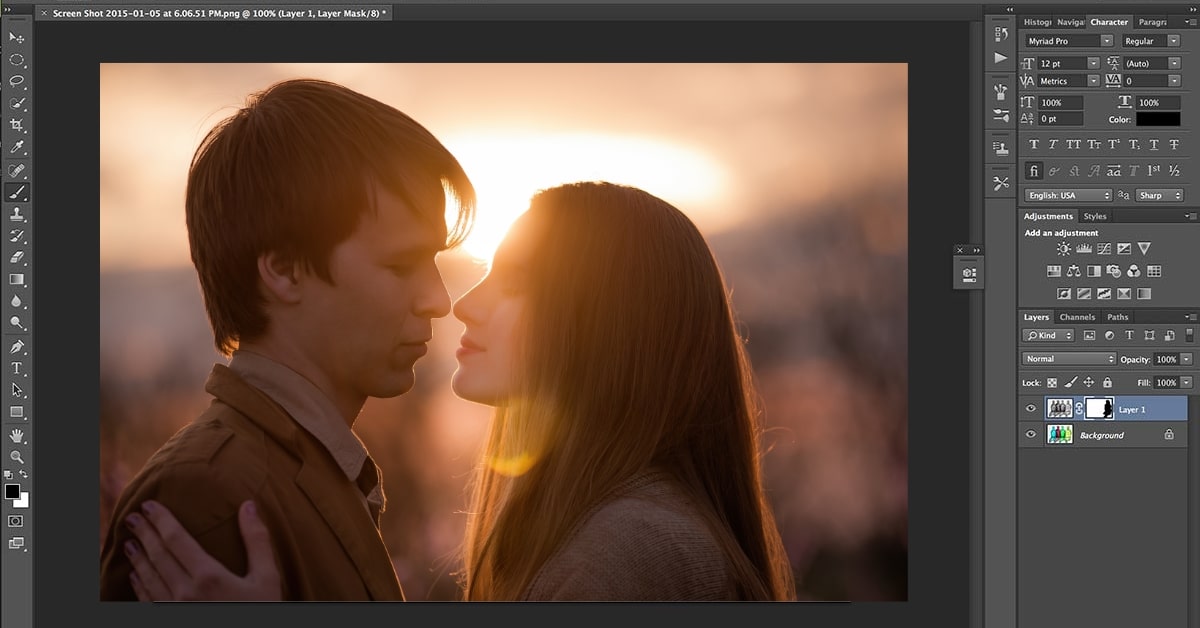Toggle All Caps text style
The height and width of the screenshot is (628, 1200).
coord(1074,145)
